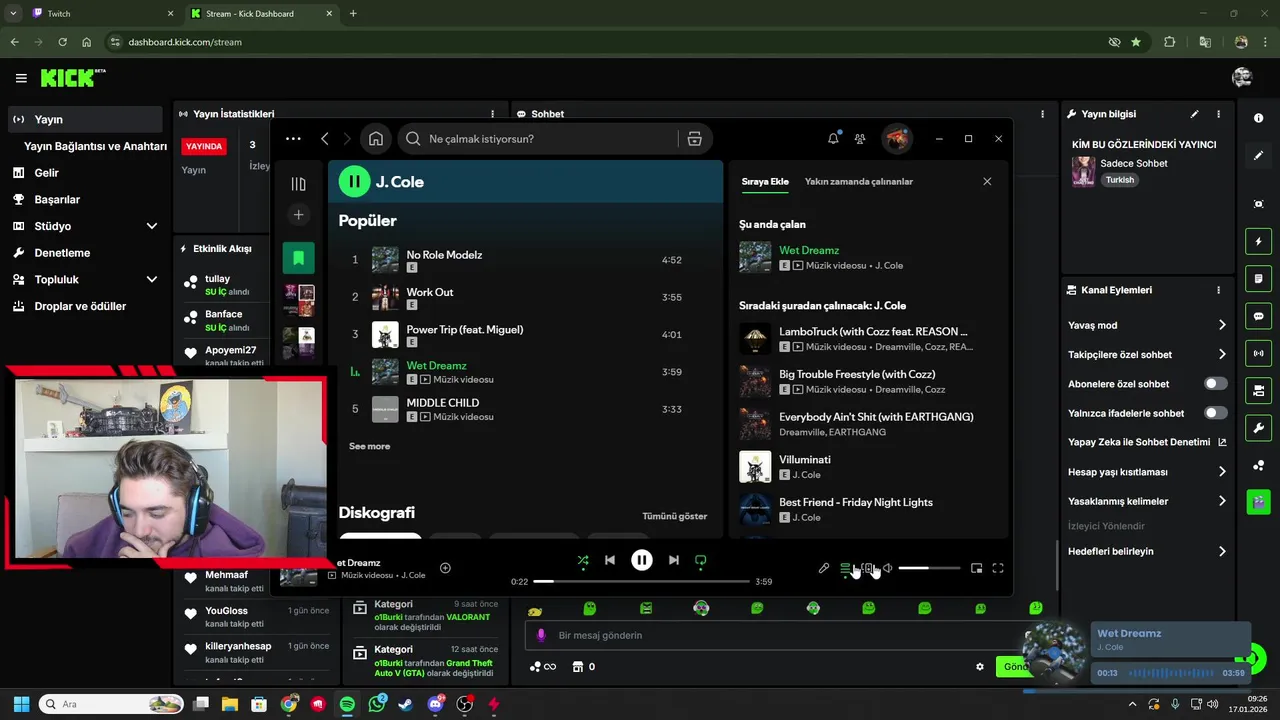Open Spotify notifications bell
The image size is (1280, 720).
(x=833, y=139)
